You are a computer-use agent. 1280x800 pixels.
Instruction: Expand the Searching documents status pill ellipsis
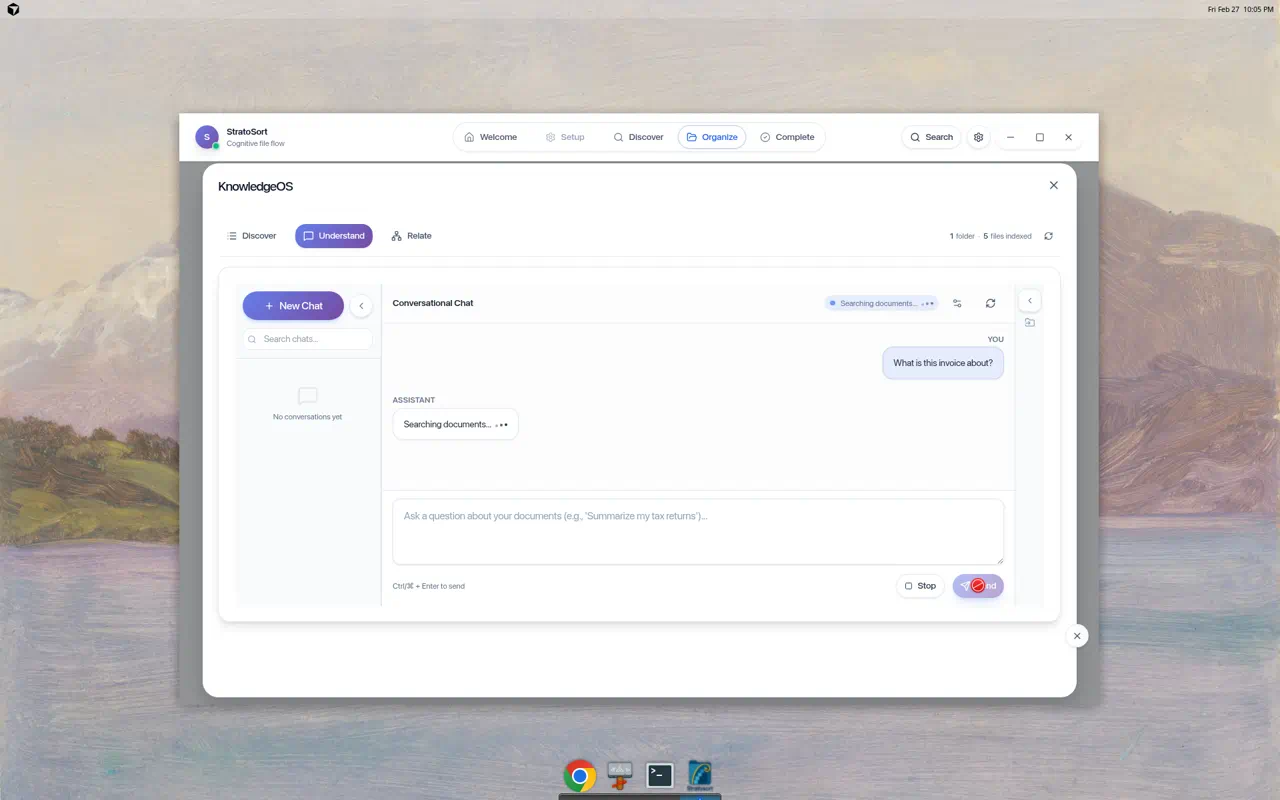point(928,303)
